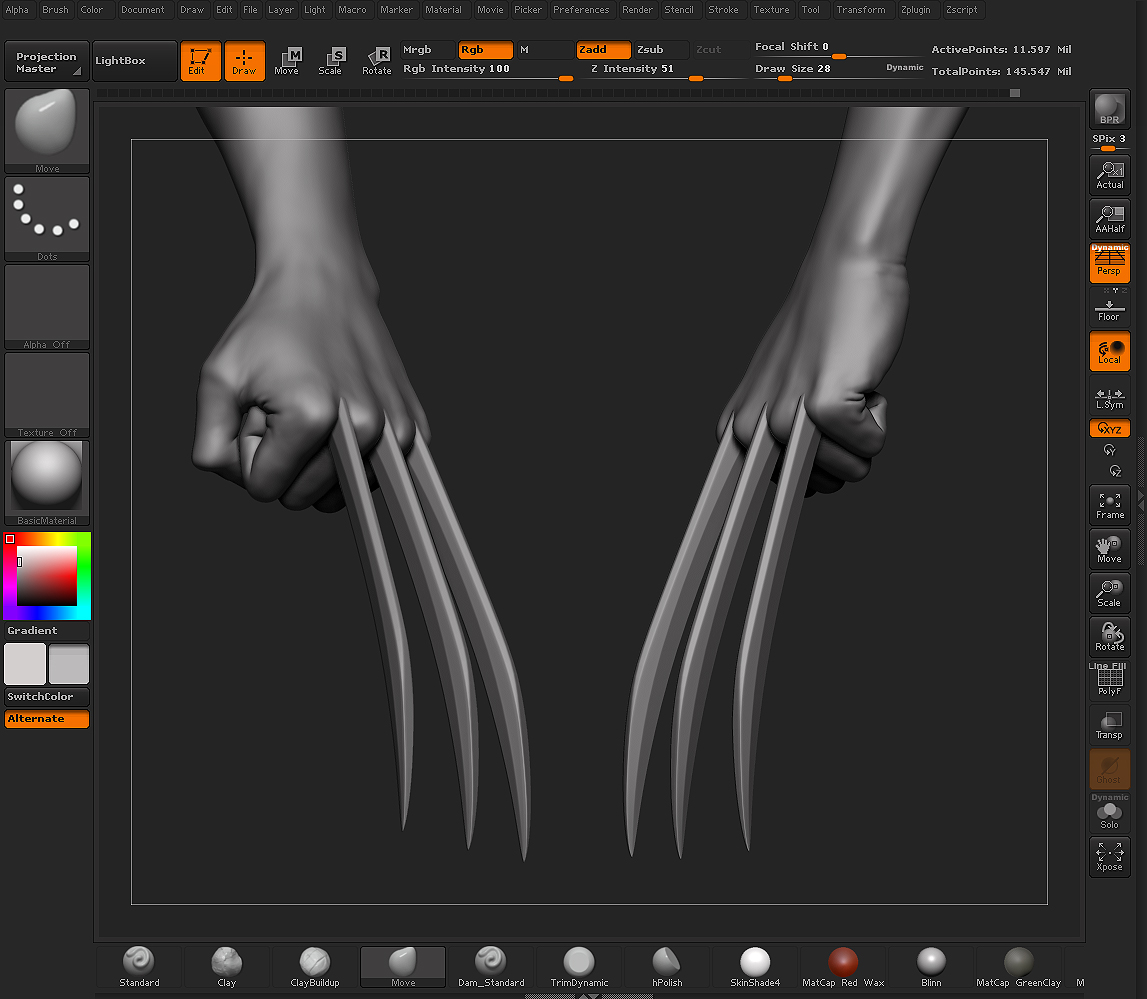Select the secondary color swatch

[69, 664]
